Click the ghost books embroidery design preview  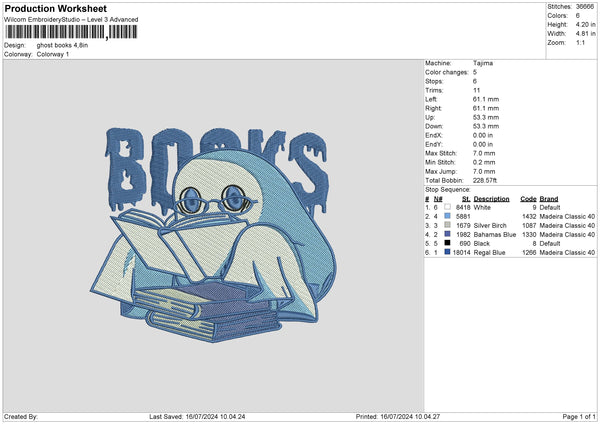[214, 235]
